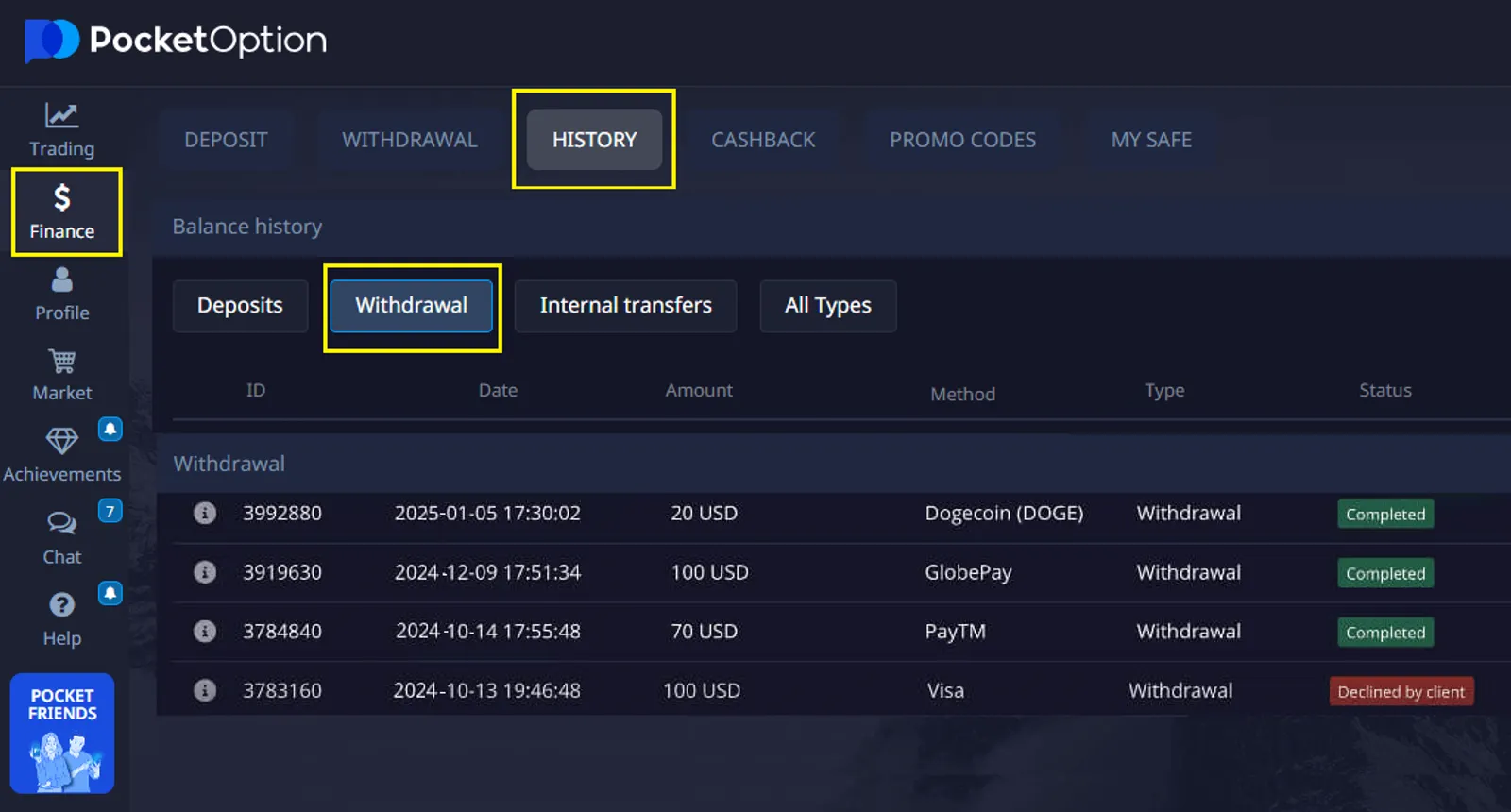Click the Pocket Friends banner
The image size is (1511, 812).
click(62, 734)
